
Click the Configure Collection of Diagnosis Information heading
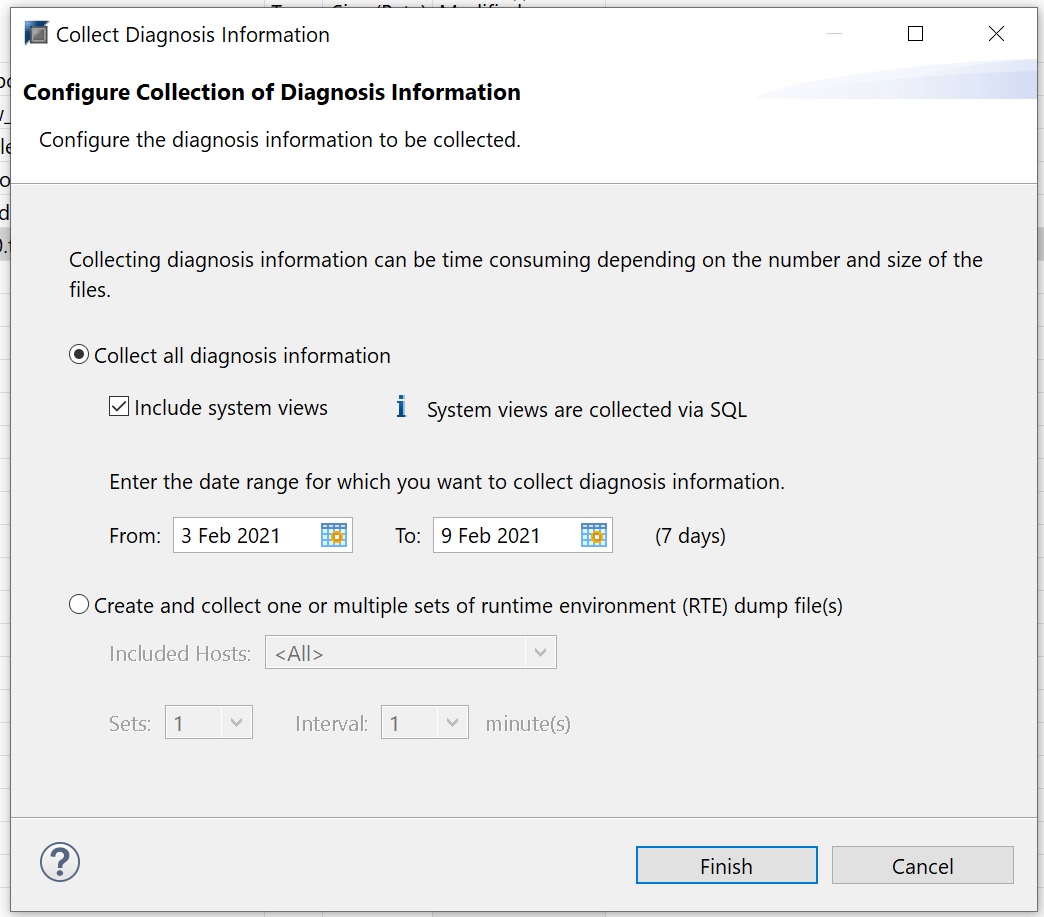272,93
